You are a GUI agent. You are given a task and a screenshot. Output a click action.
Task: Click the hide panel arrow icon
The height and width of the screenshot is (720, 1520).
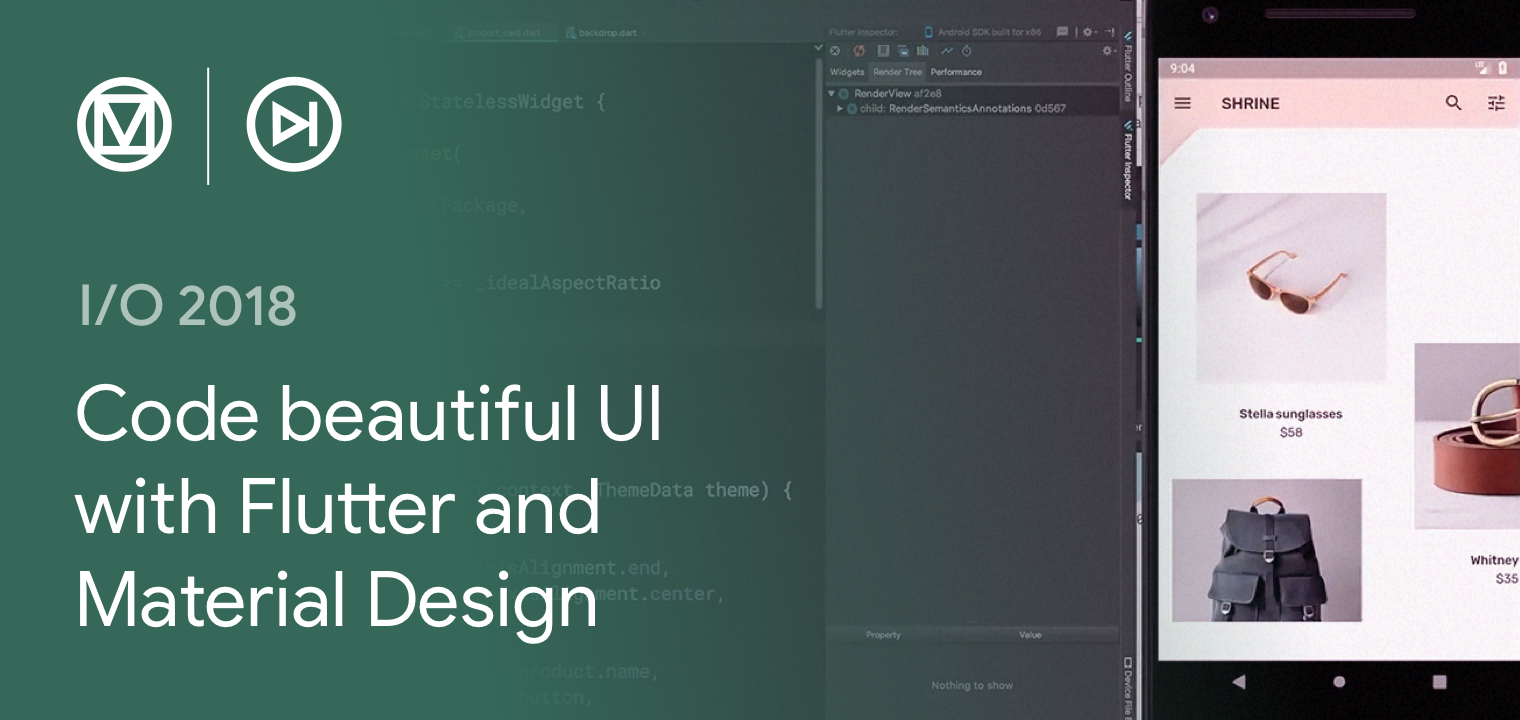pyautogui.click(x=1110, y=32)
